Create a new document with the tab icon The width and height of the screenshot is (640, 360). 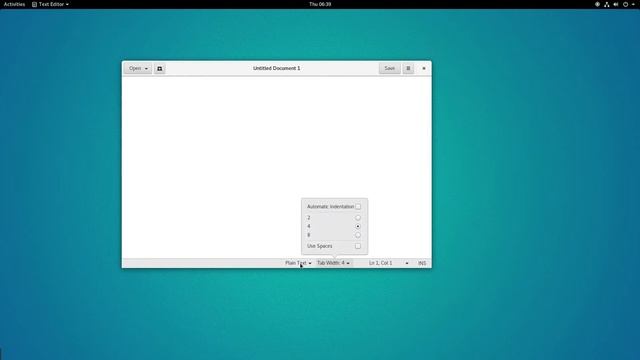pos(160,69)
